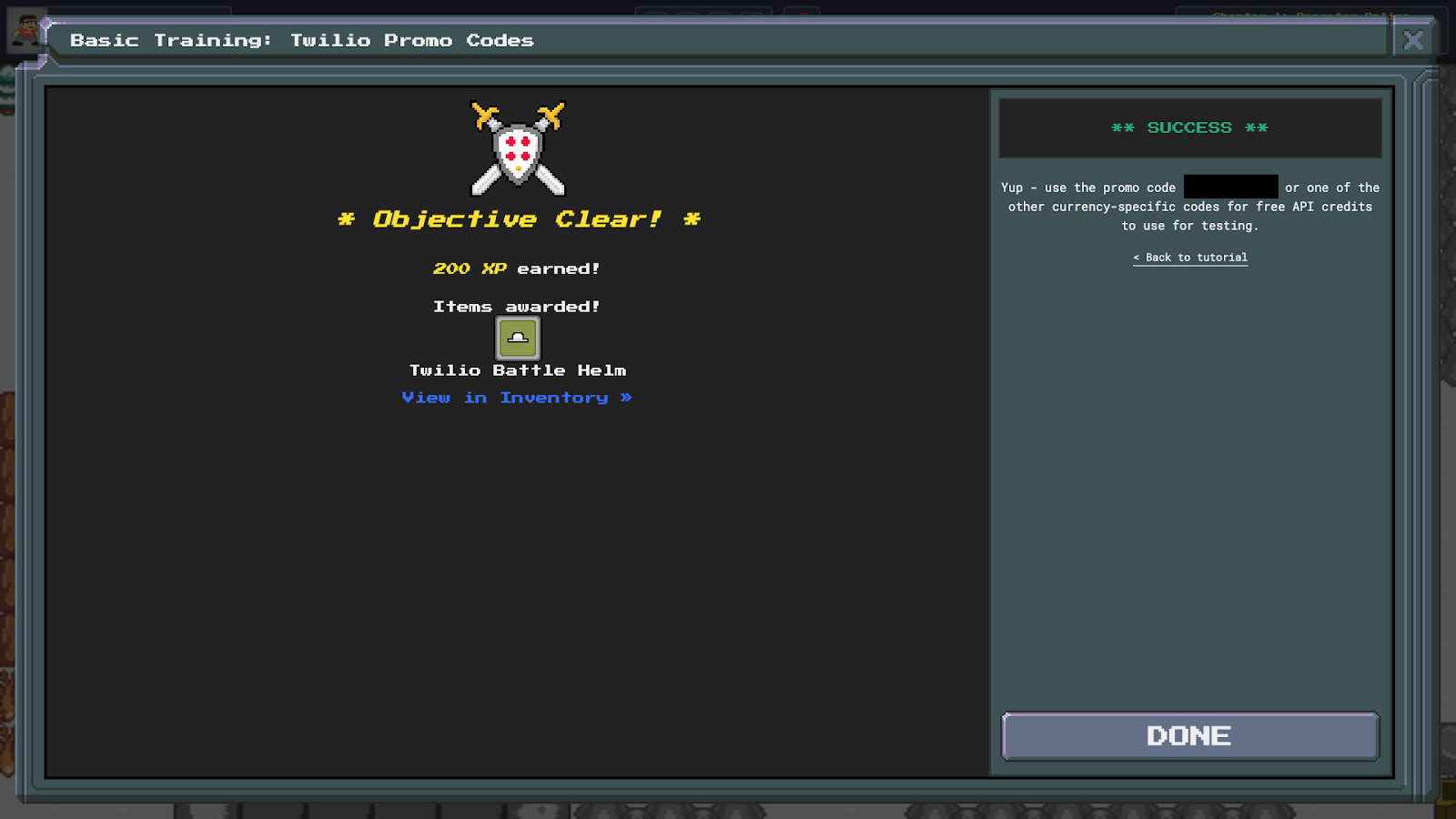Click the redacted promo code box
Image resolution: width=1456 pixels, height=819 pixels.
point(1230,187)
